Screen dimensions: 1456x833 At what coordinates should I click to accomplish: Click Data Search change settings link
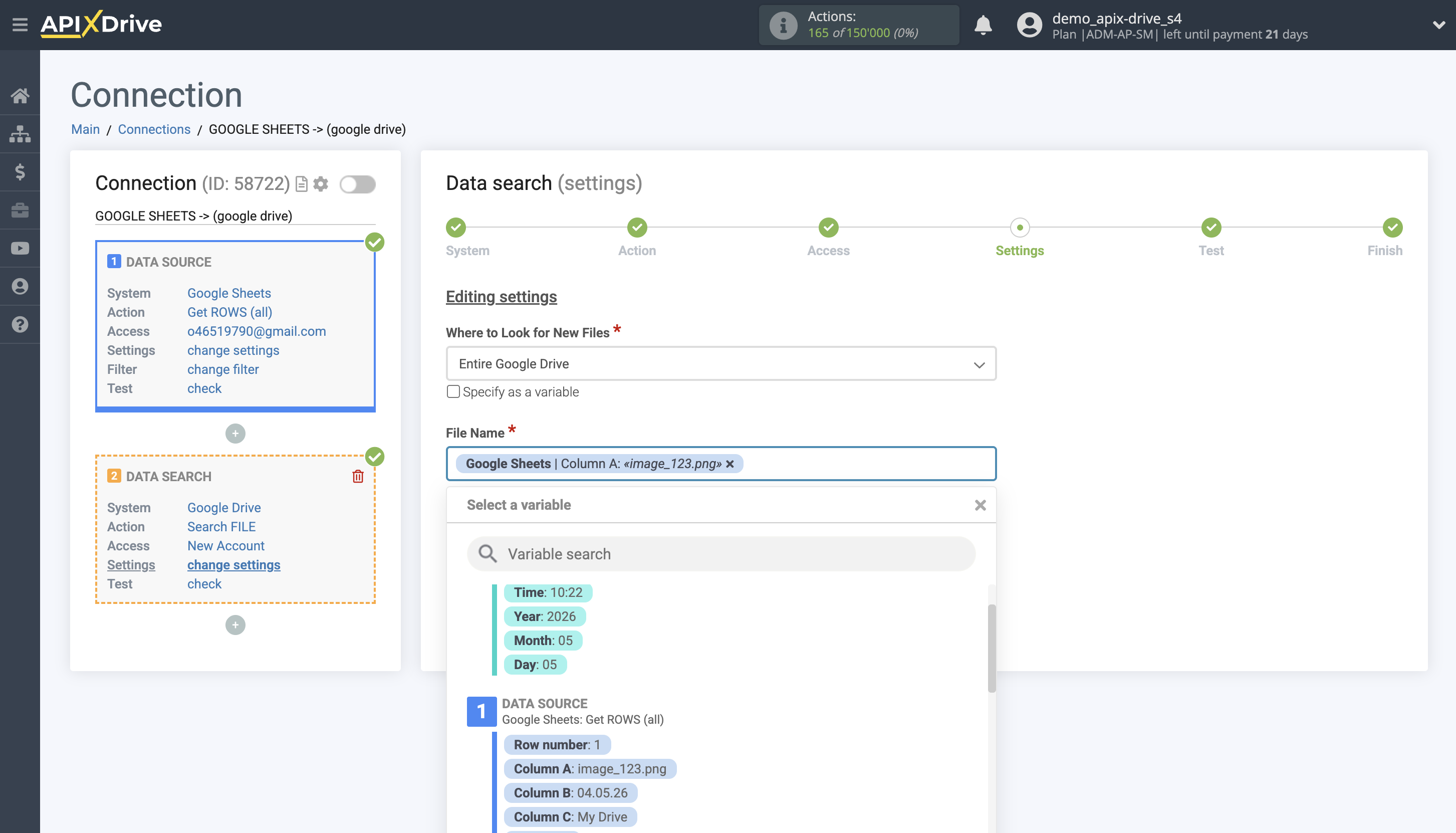pos(233,565)
